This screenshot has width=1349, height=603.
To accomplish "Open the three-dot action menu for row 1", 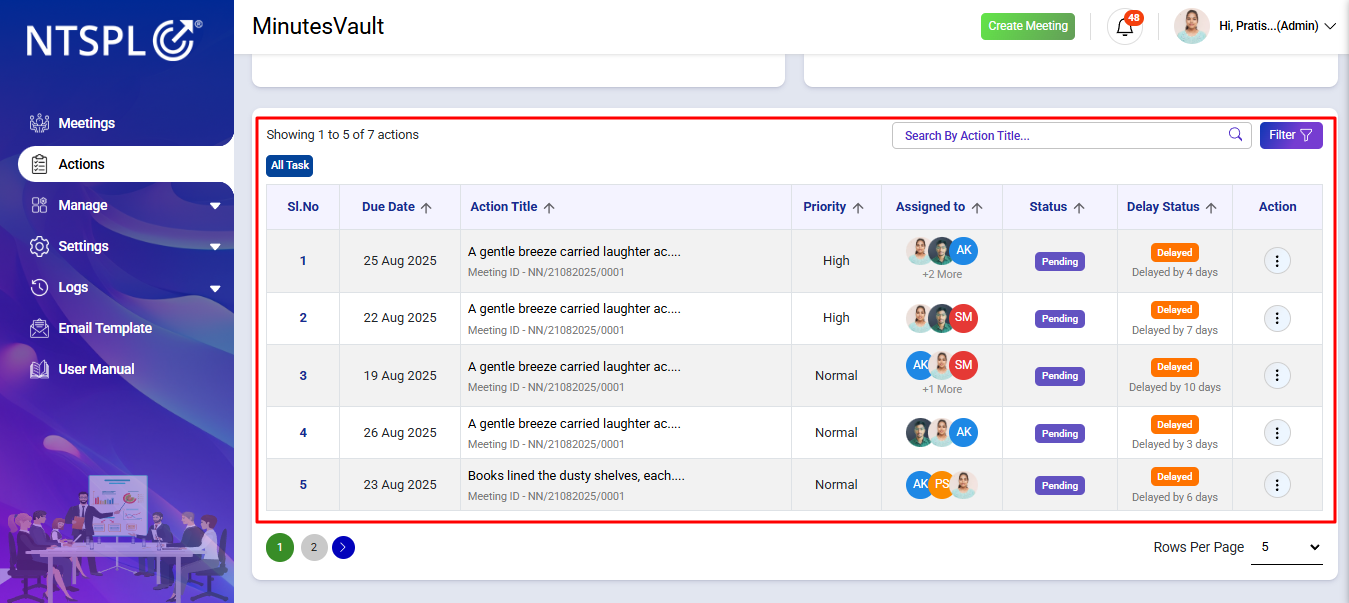I will tap(1277, 261).
